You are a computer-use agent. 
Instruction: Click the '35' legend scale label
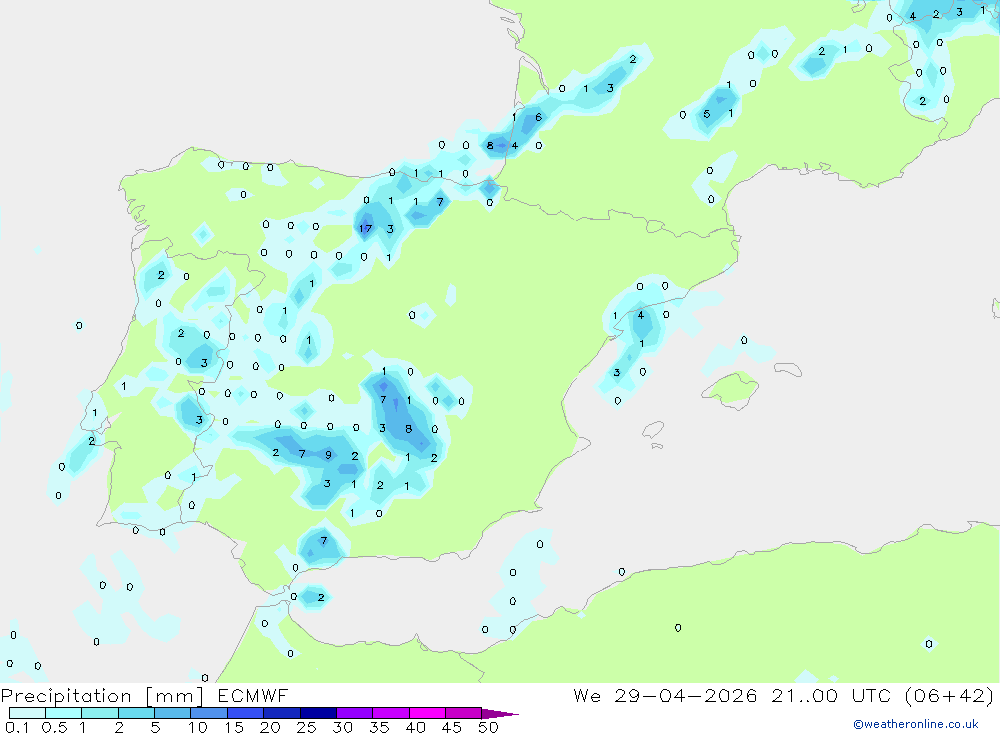(379, 727)
